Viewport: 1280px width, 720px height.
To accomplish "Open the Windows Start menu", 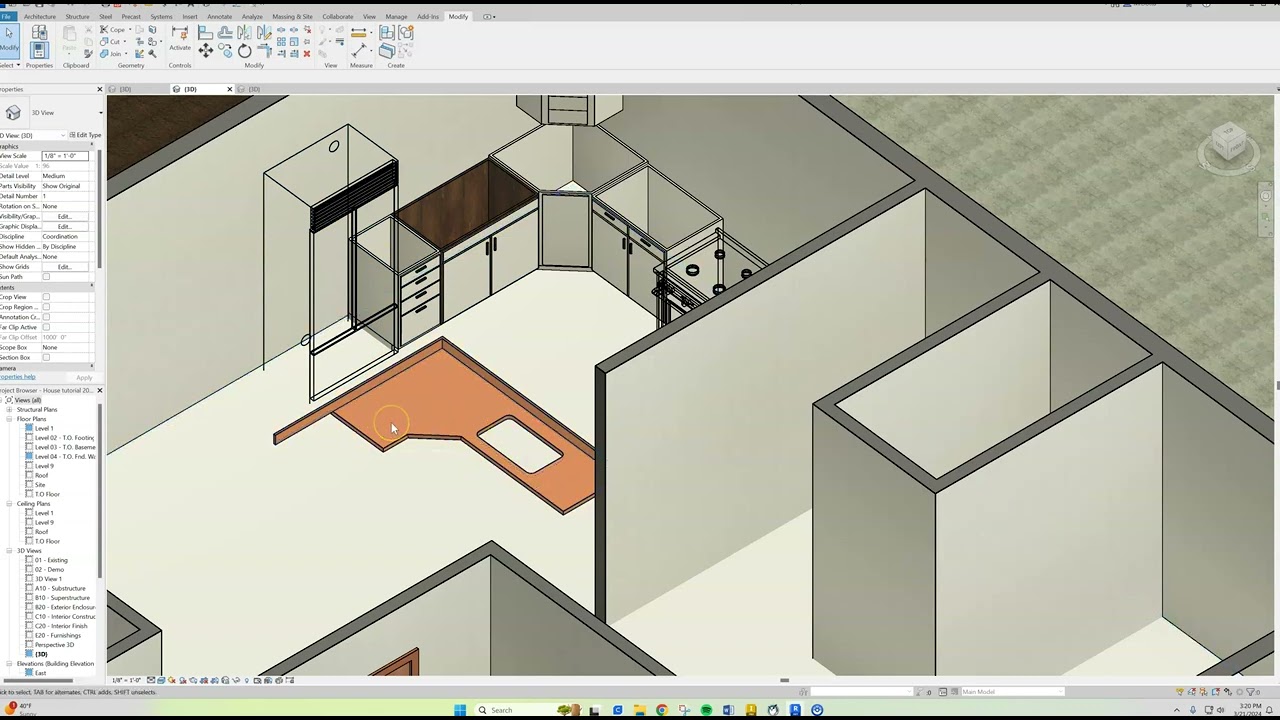I will pos(460,710).
